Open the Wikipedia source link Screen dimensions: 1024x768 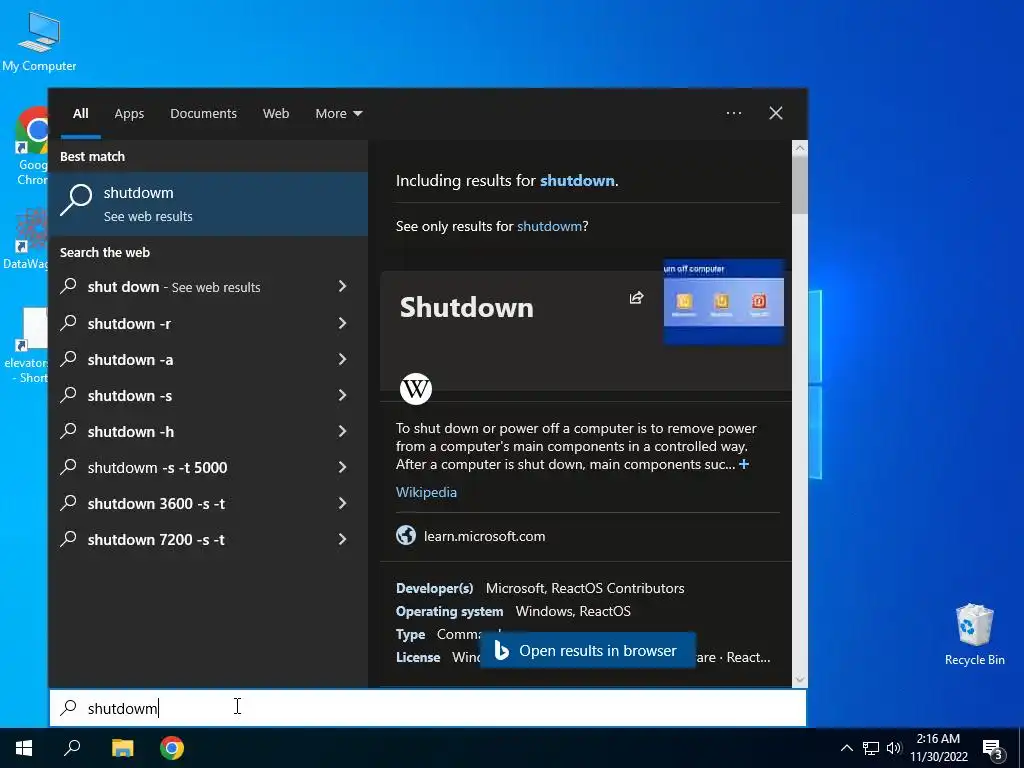pos(426,492)
